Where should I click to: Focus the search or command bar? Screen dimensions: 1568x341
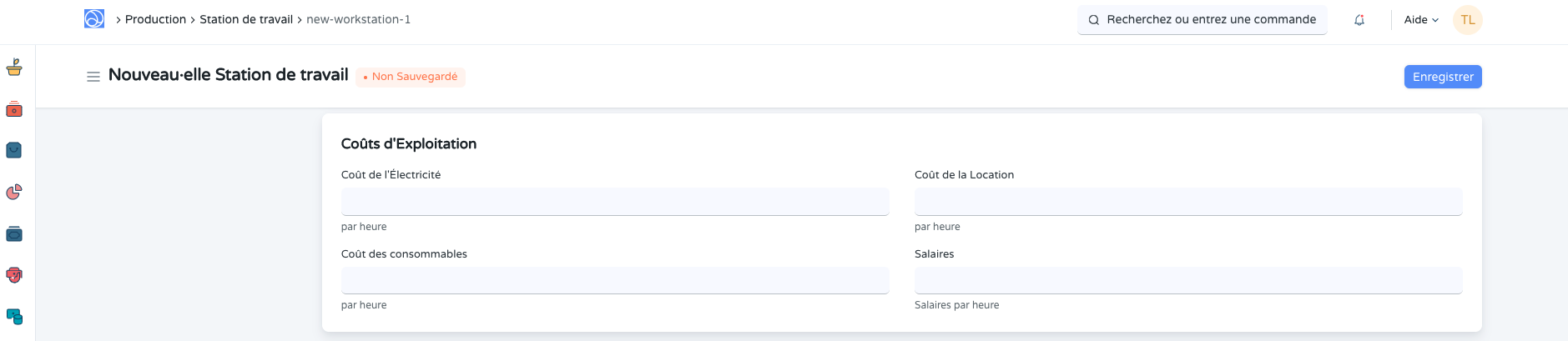(1202, 20)
